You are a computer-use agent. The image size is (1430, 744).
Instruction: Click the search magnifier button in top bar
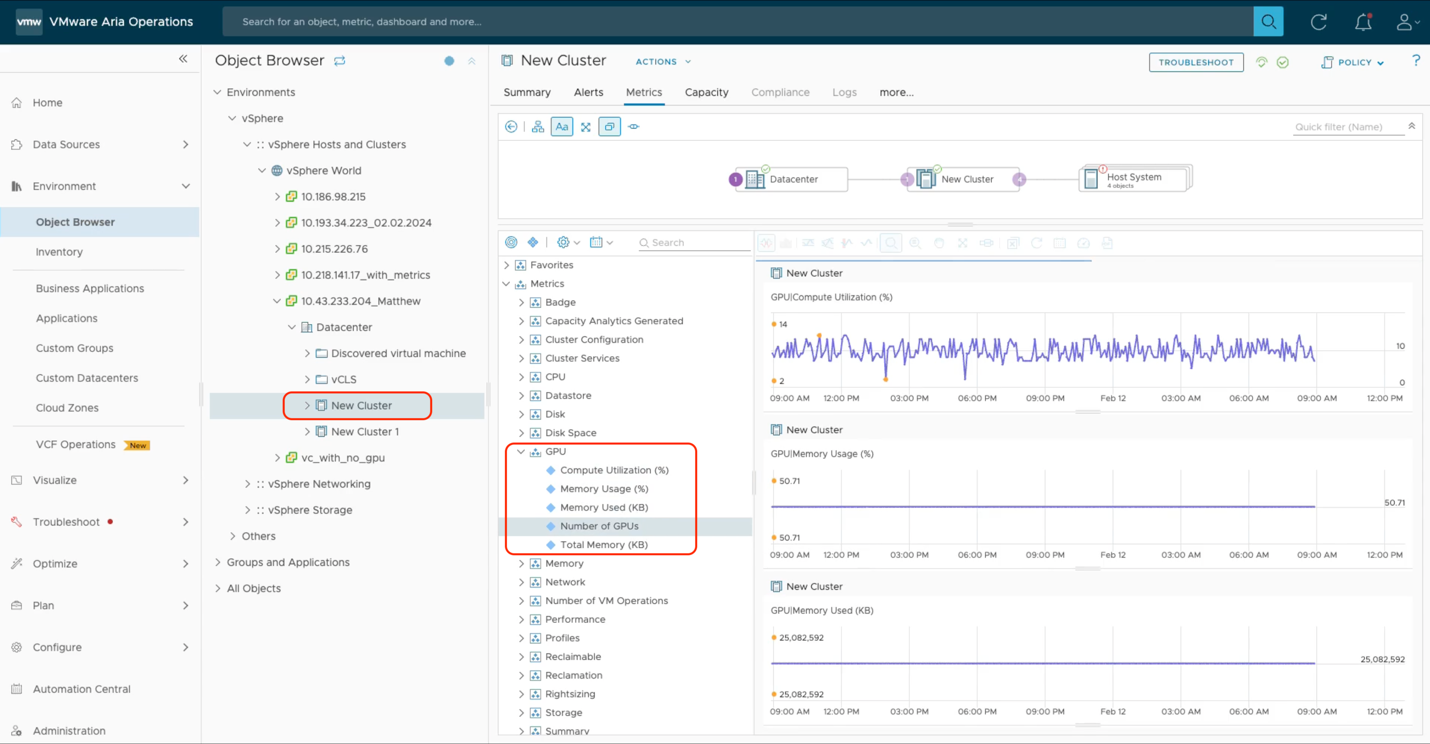pyautogui.click(x=1268, y=21)
